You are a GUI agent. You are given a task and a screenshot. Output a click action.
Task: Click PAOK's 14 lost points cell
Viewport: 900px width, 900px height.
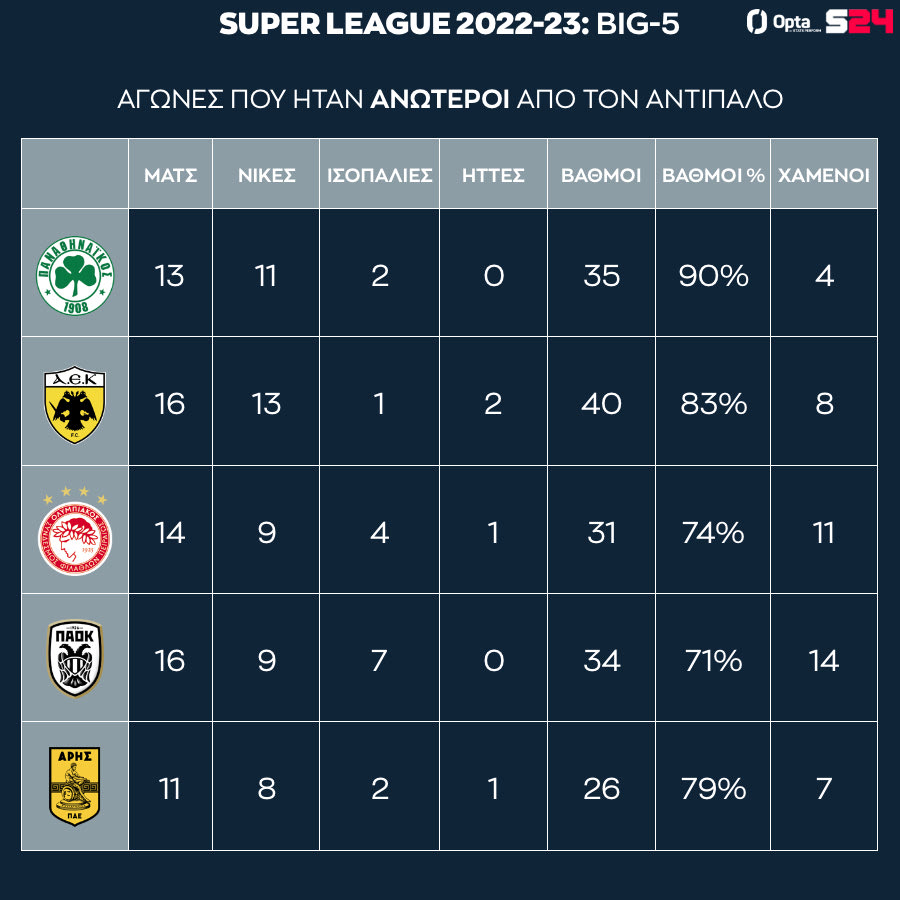[824, 660]
